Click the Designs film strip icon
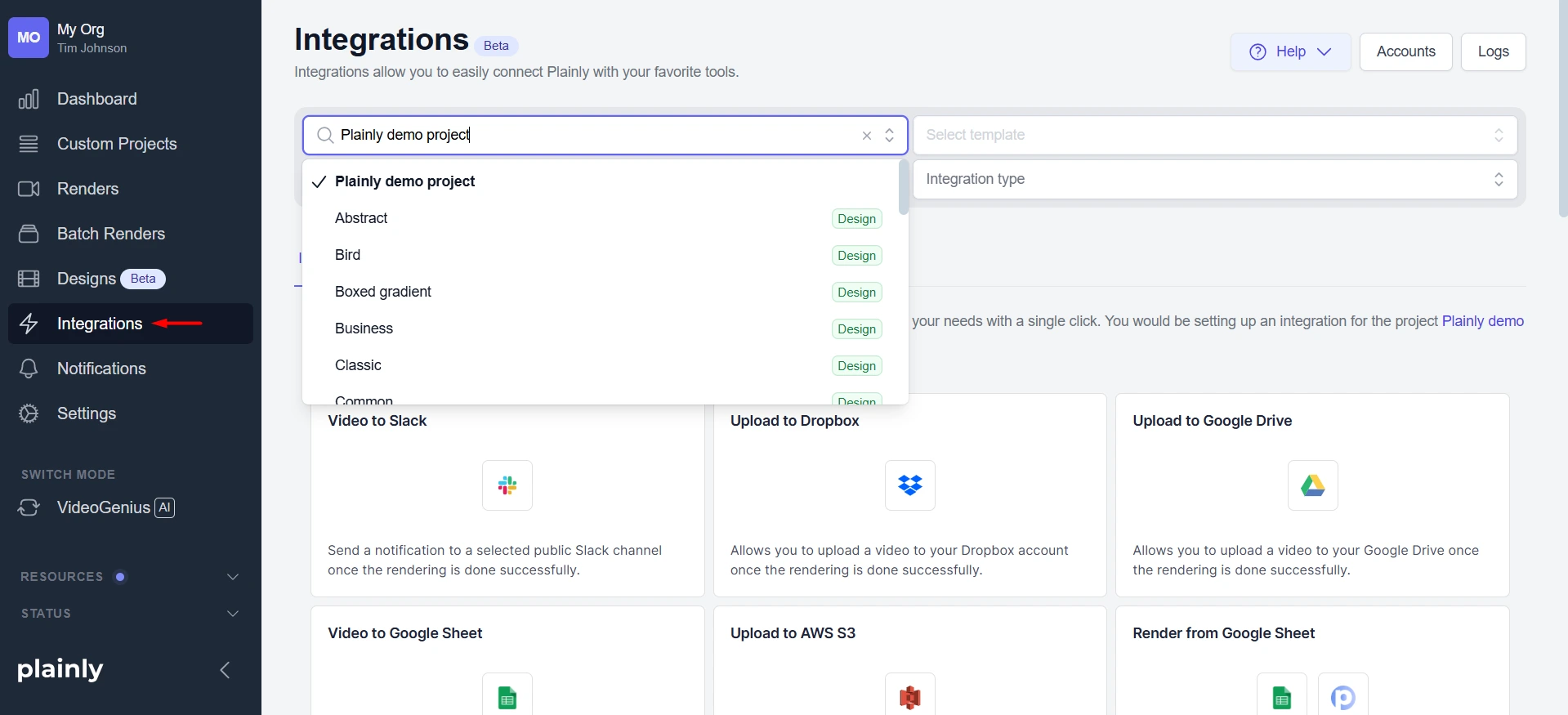1568x715 pixels. coord(29,279)
